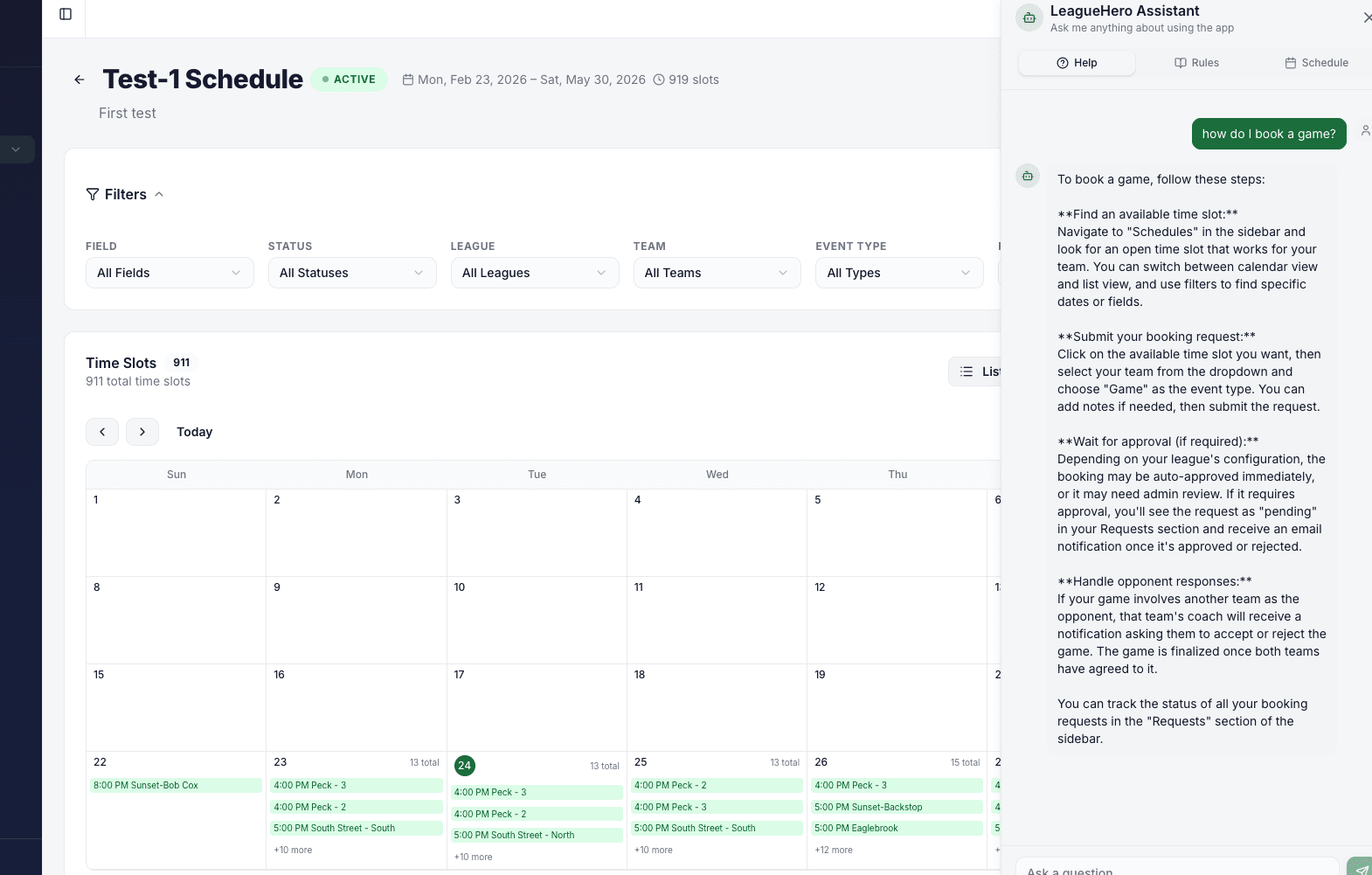Toggle the sidebar panel icon
This screenshot has height=875, width=1372.
pyautogui.click(x=66, y=14)
